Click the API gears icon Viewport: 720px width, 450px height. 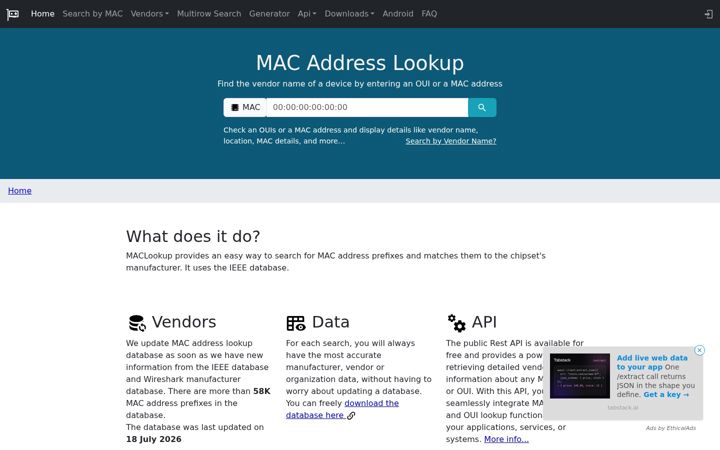pyautogui.click(x=456, y=323)
